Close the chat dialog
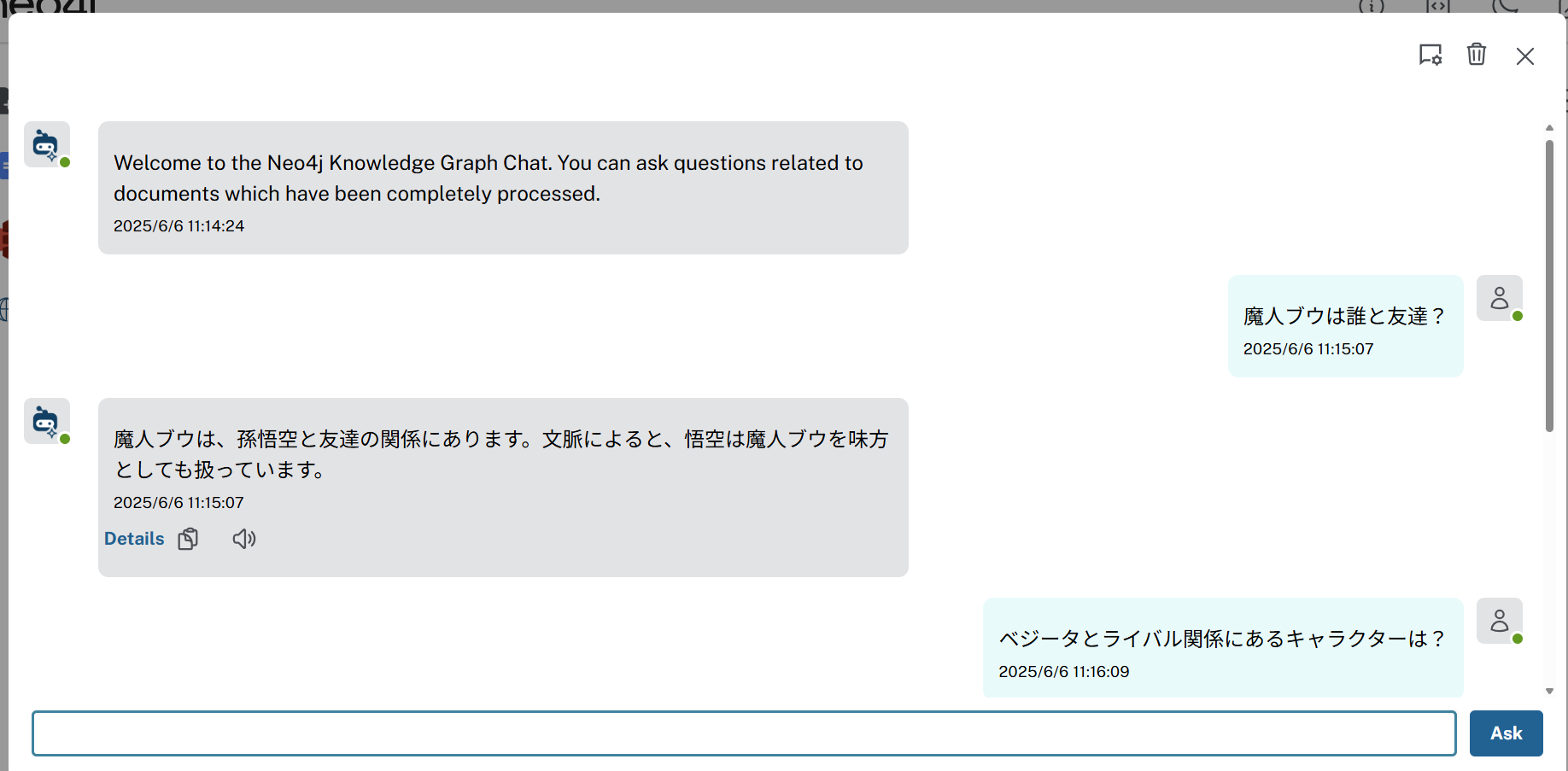Image resolution: width=1568 pixels, height=771 pixels. [1525, 56]
